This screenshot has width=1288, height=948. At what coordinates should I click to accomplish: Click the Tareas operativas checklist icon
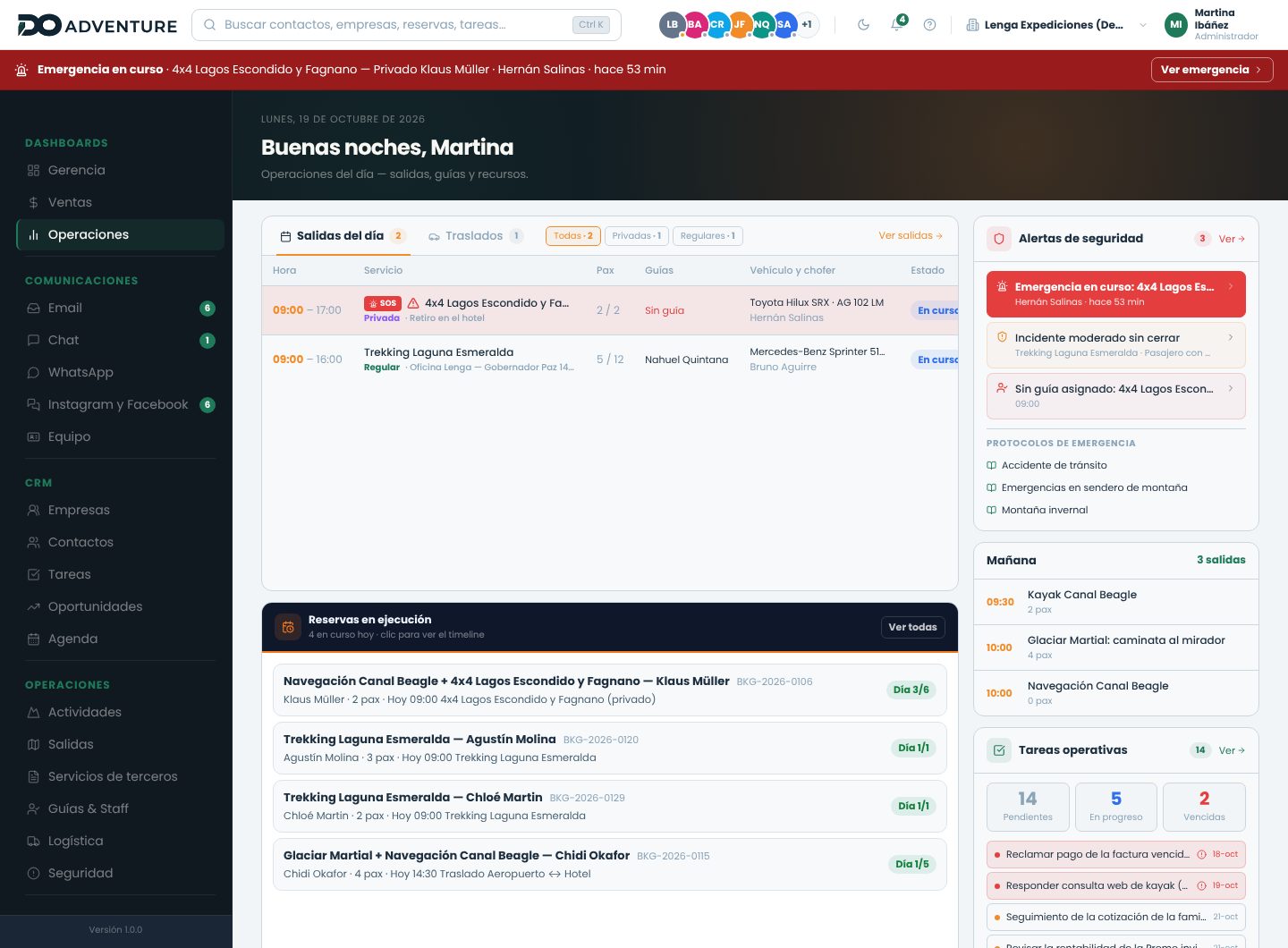pos(999,750)
